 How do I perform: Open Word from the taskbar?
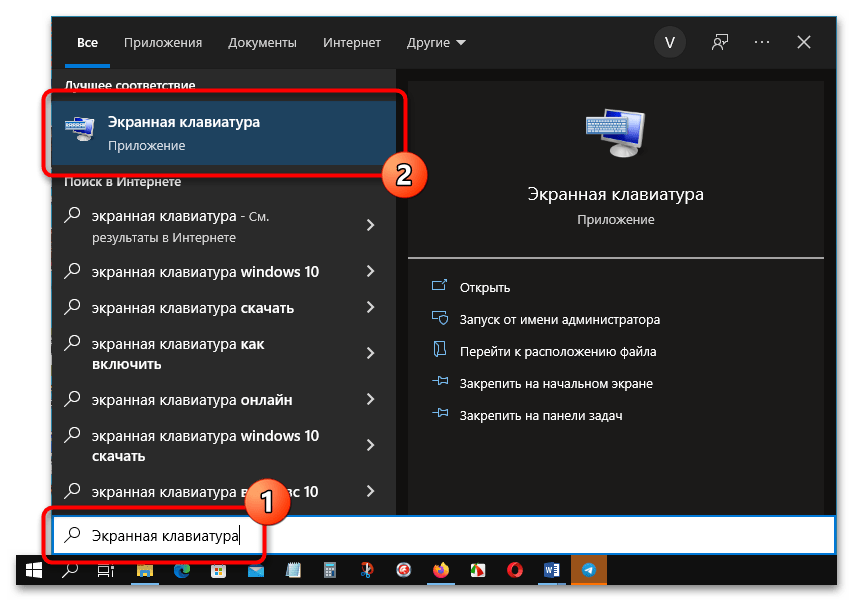click(552, 570)
